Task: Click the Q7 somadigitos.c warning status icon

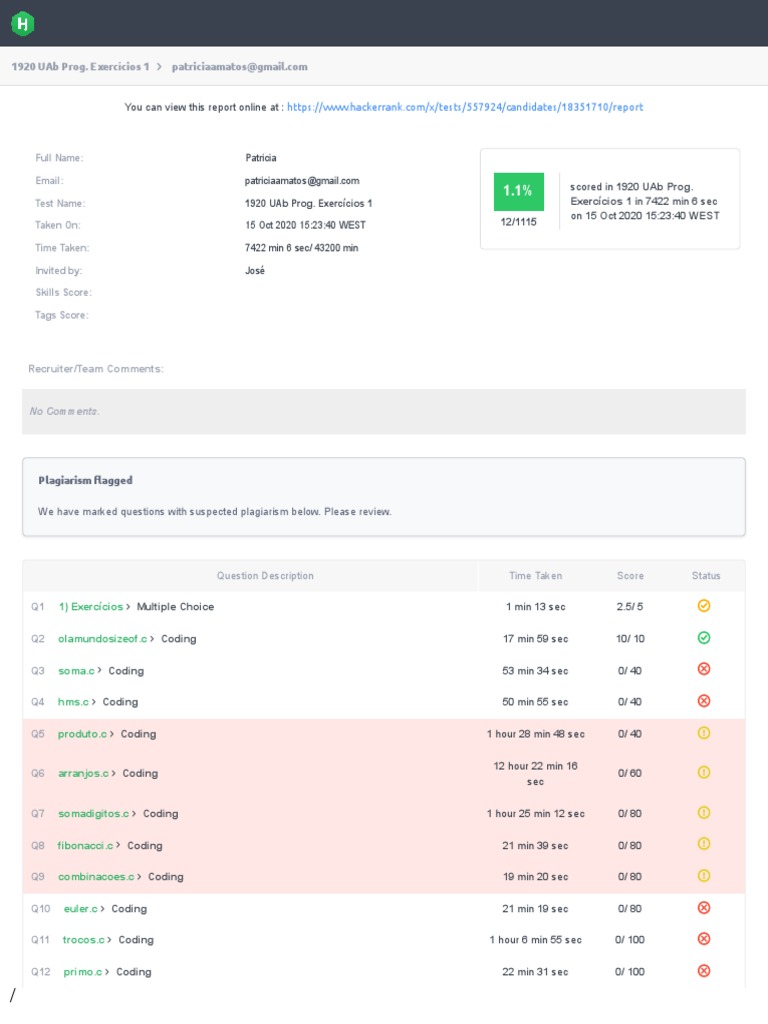Action: 703,813
